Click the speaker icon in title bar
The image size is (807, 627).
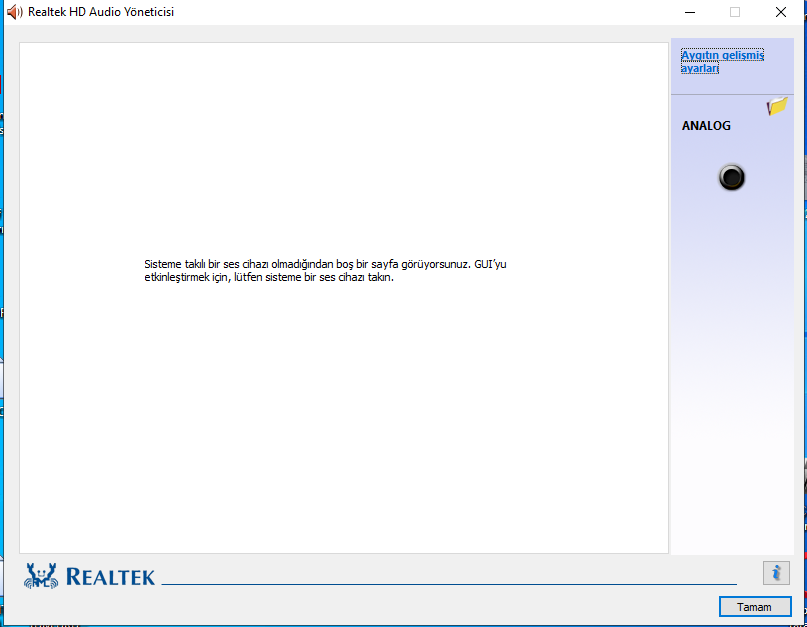pos(14,12)
